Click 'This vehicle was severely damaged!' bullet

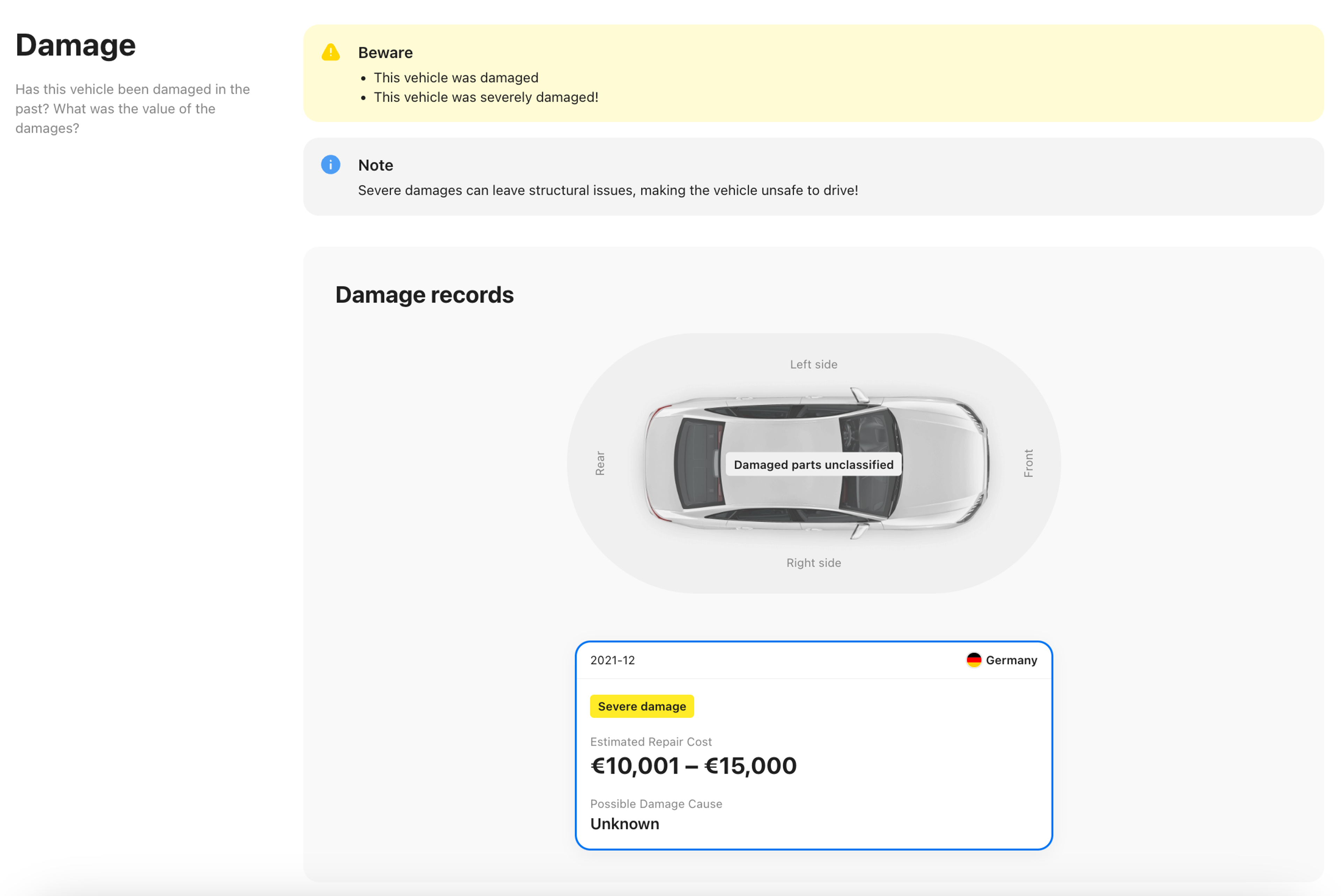(x=486, y=97)
